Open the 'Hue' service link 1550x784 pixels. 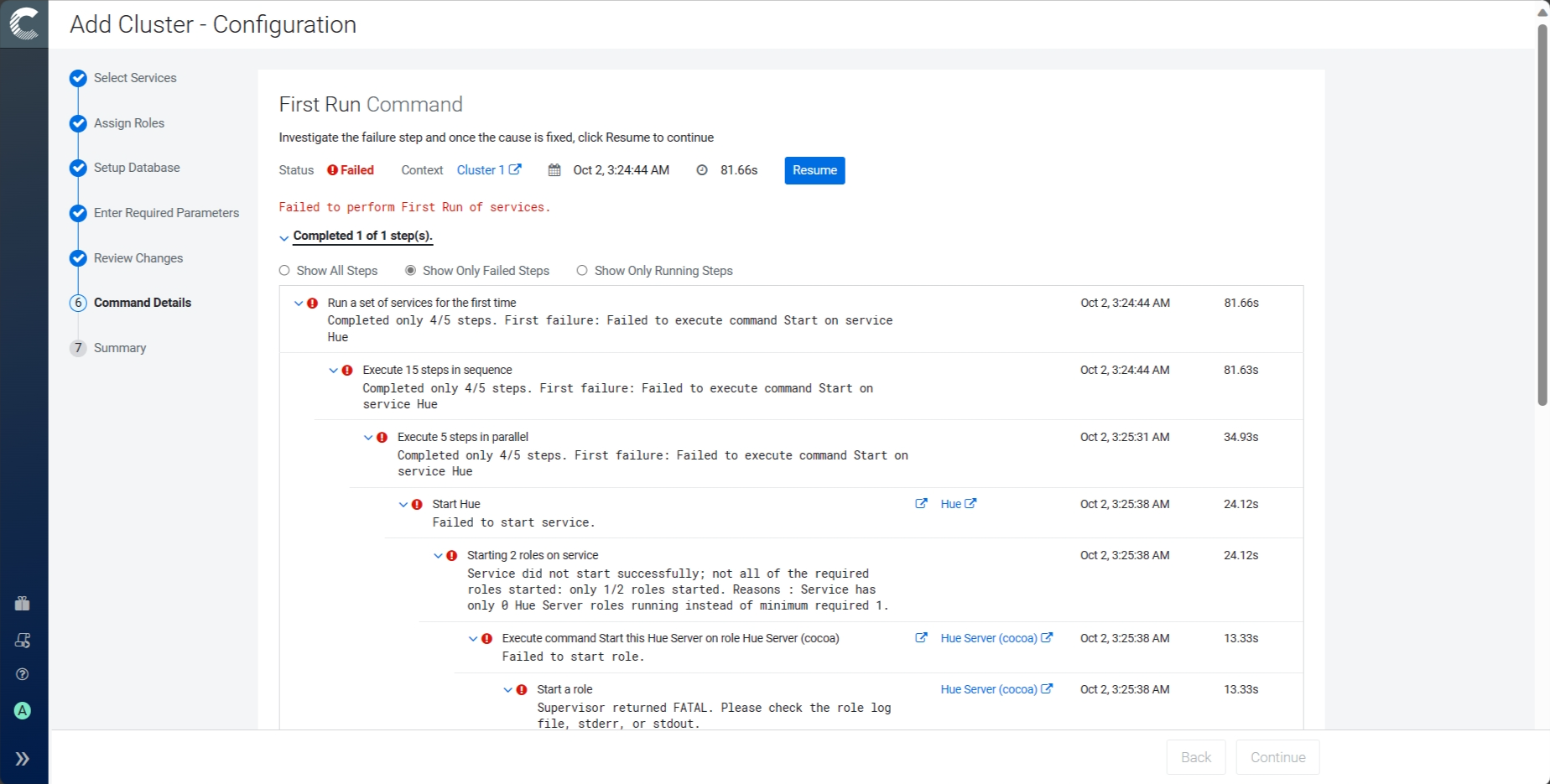click(x=950, y=504)
